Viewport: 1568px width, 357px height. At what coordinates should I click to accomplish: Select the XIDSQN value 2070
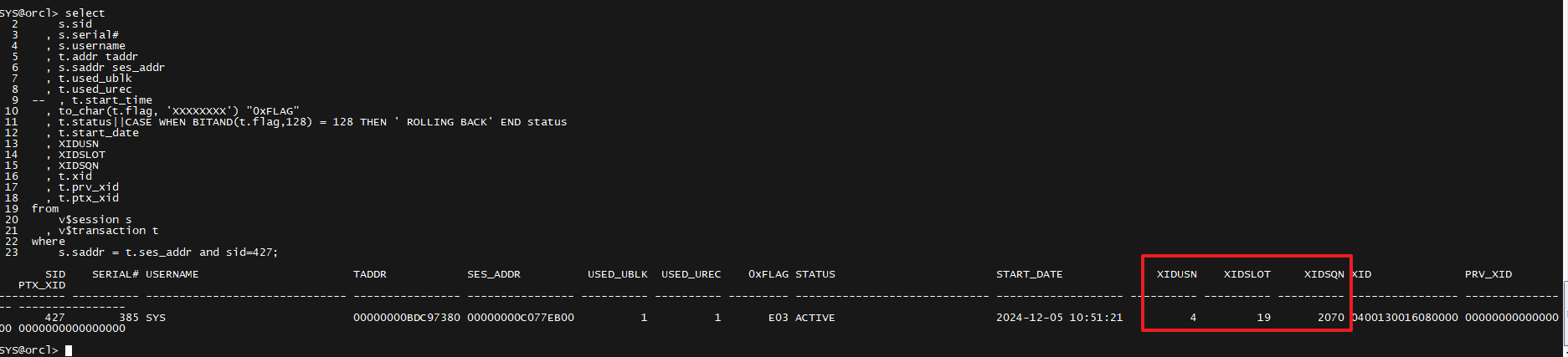pyautogui.click(x=1330, y=318)
